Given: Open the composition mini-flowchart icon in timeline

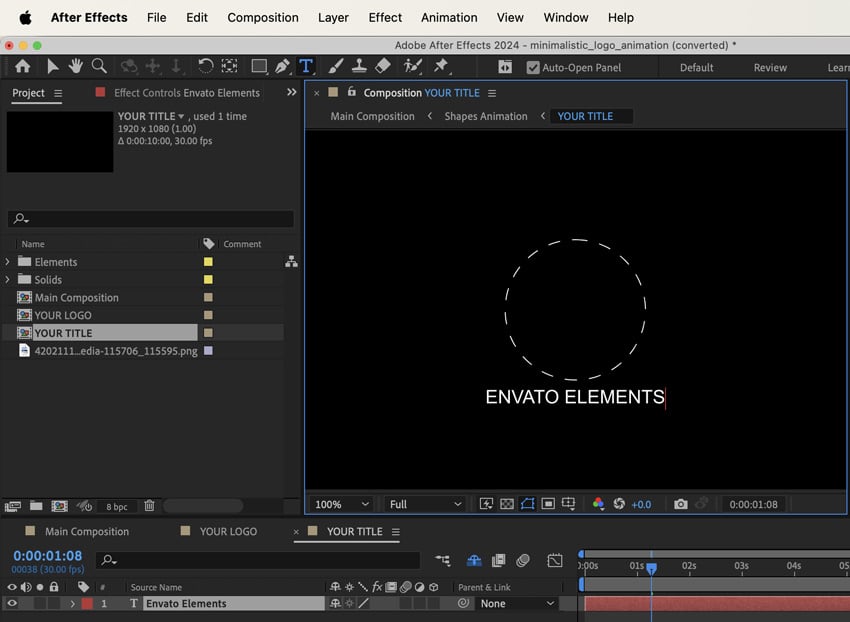Looking at the screenshot, I should (443, 560).
